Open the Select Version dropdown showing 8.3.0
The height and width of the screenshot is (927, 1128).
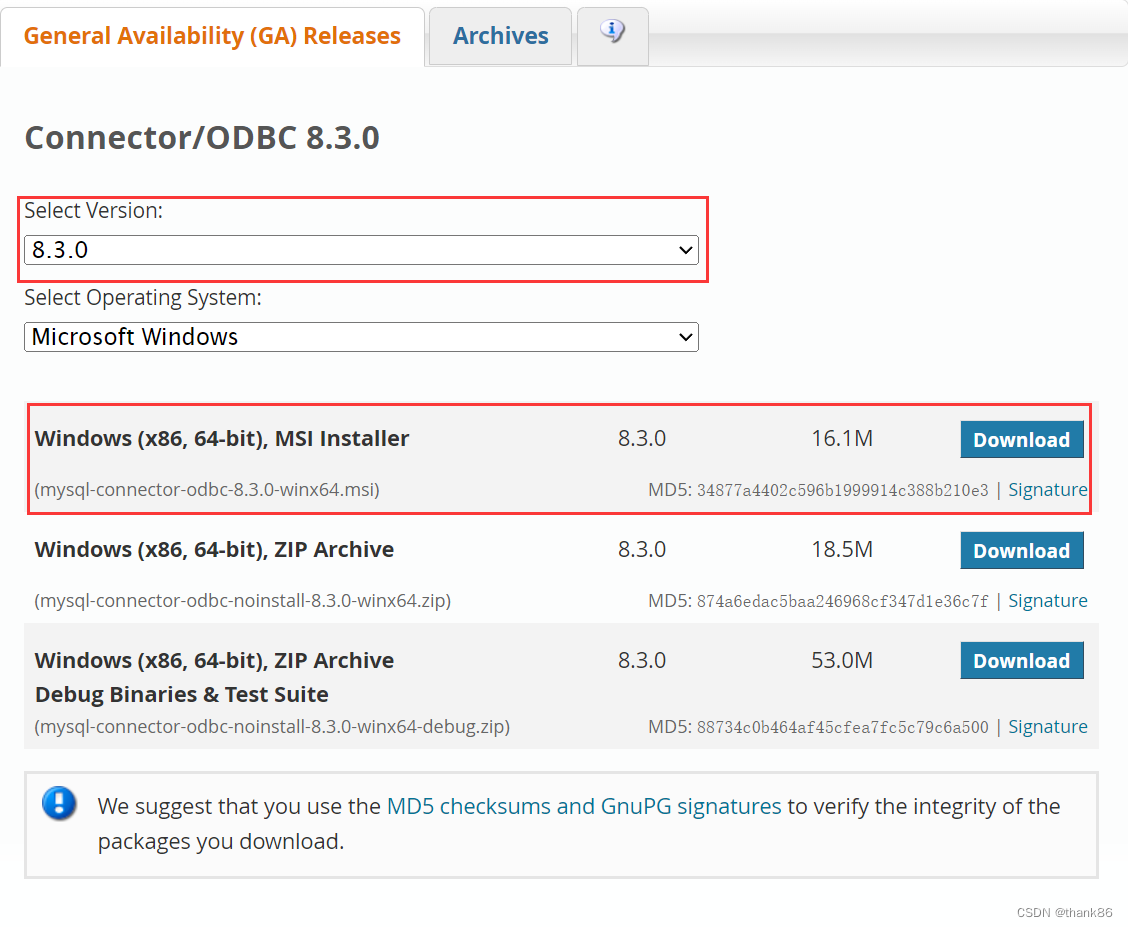[x=360, y=250]
